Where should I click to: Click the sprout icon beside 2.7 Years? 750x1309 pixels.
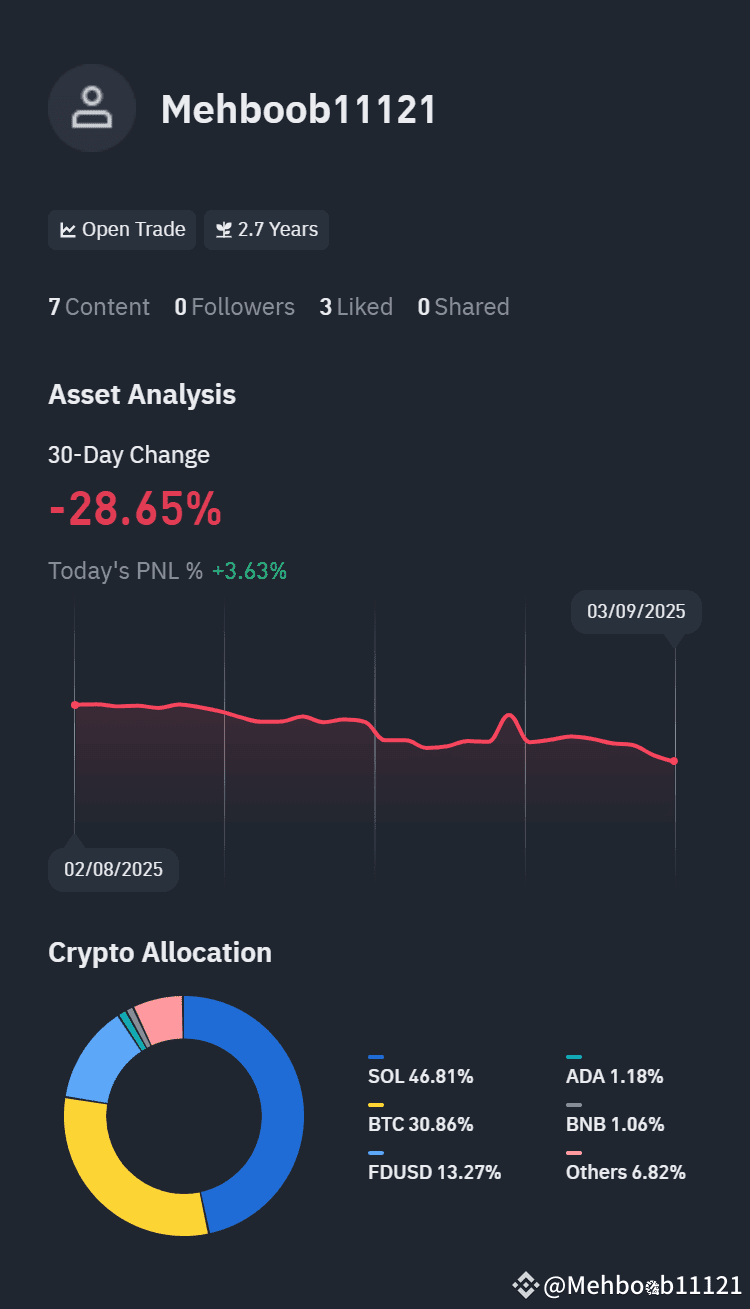coord(224,230)
